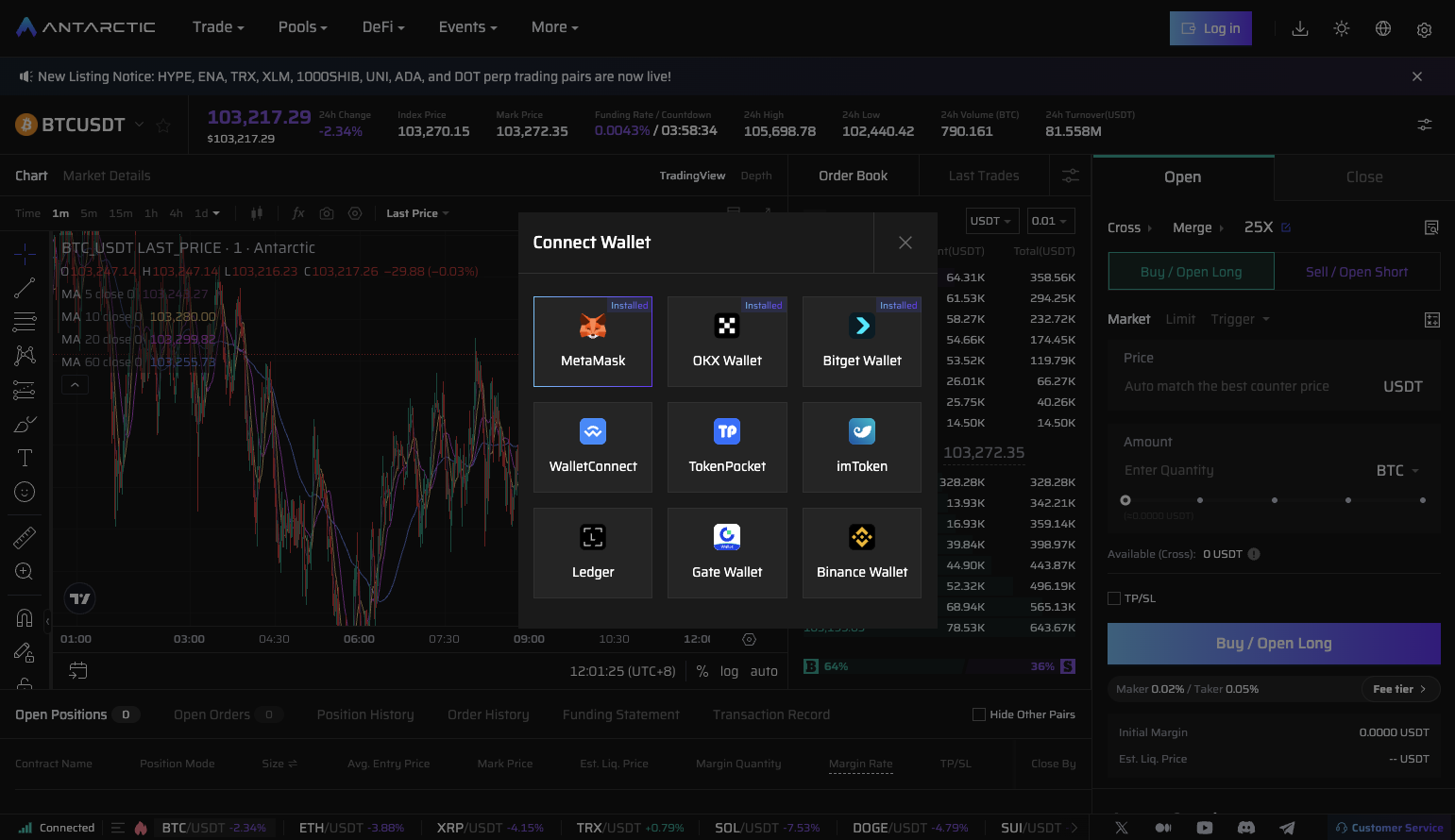Tick the TP/SL checkbox
Viewport: 1455px width, 840px height.
pyautogui.click(x=1114, y=598)
